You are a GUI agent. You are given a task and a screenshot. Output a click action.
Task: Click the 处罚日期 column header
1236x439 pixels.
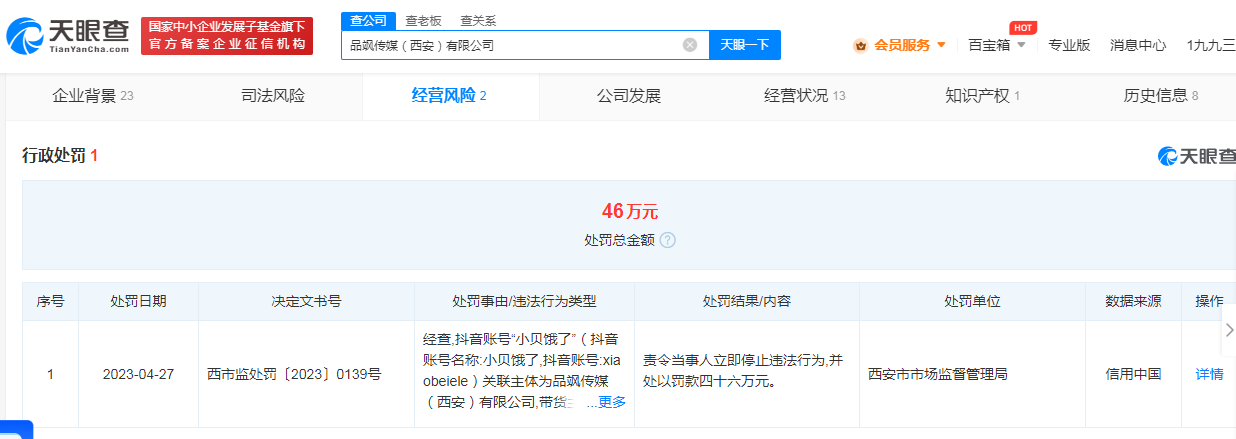click(138, 301)
